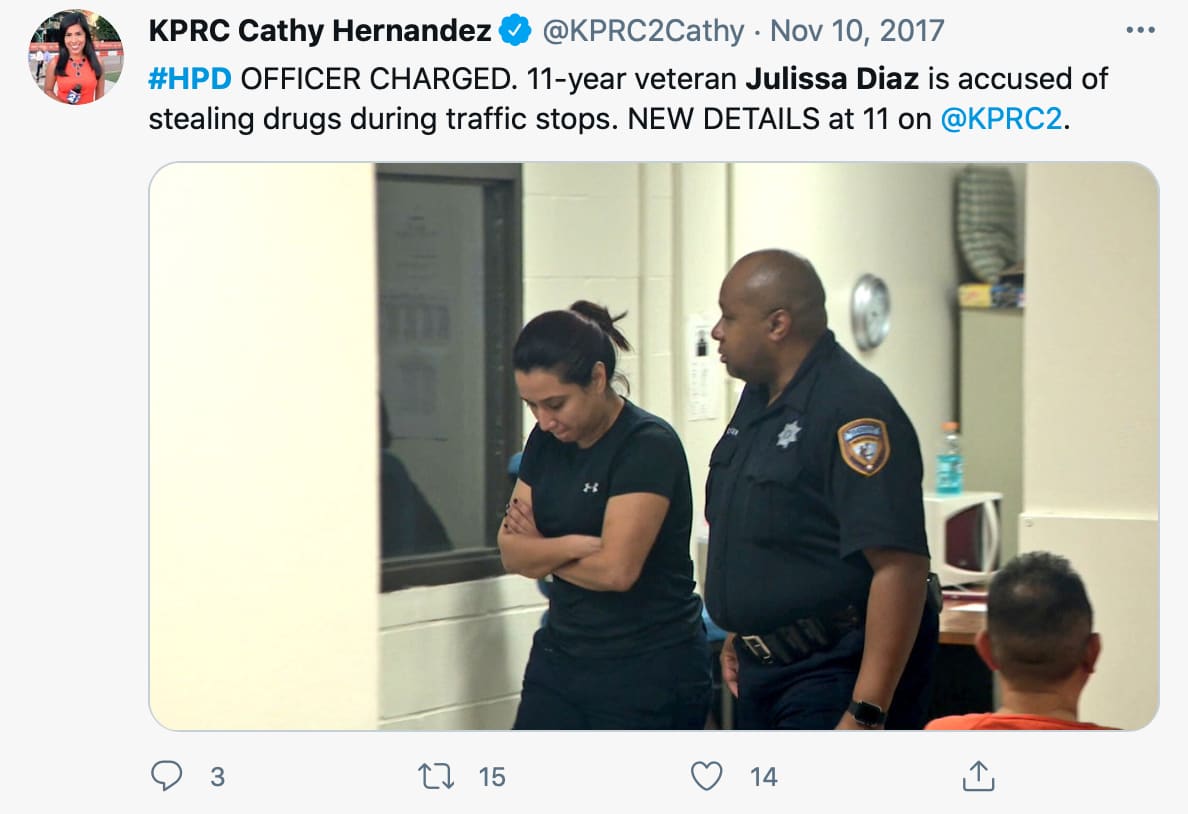Enlarge the attached tweet photo
This screenshot has height=814, width=1188.
(653, 446)
